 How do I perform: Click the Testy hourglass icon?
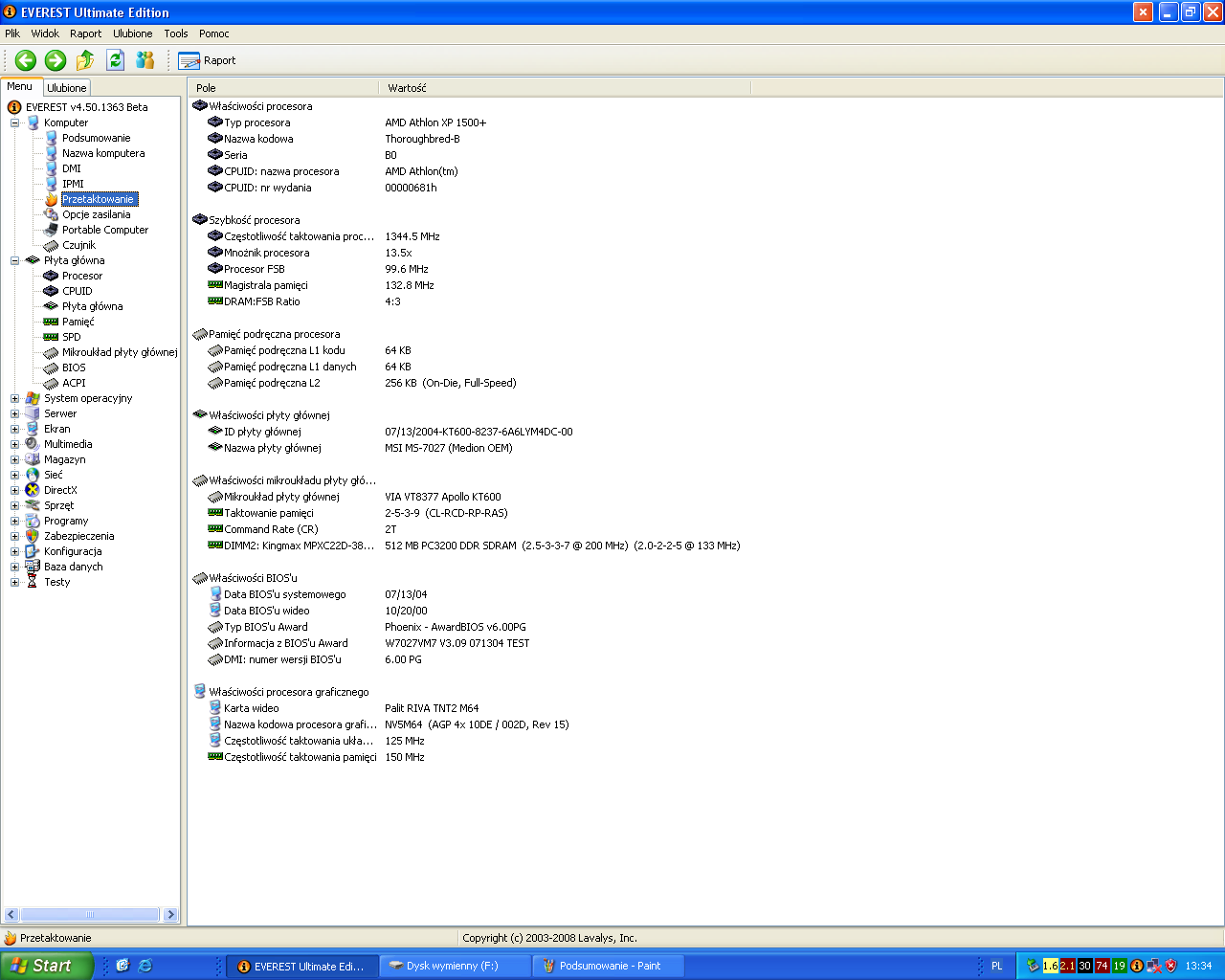[33, 582]
